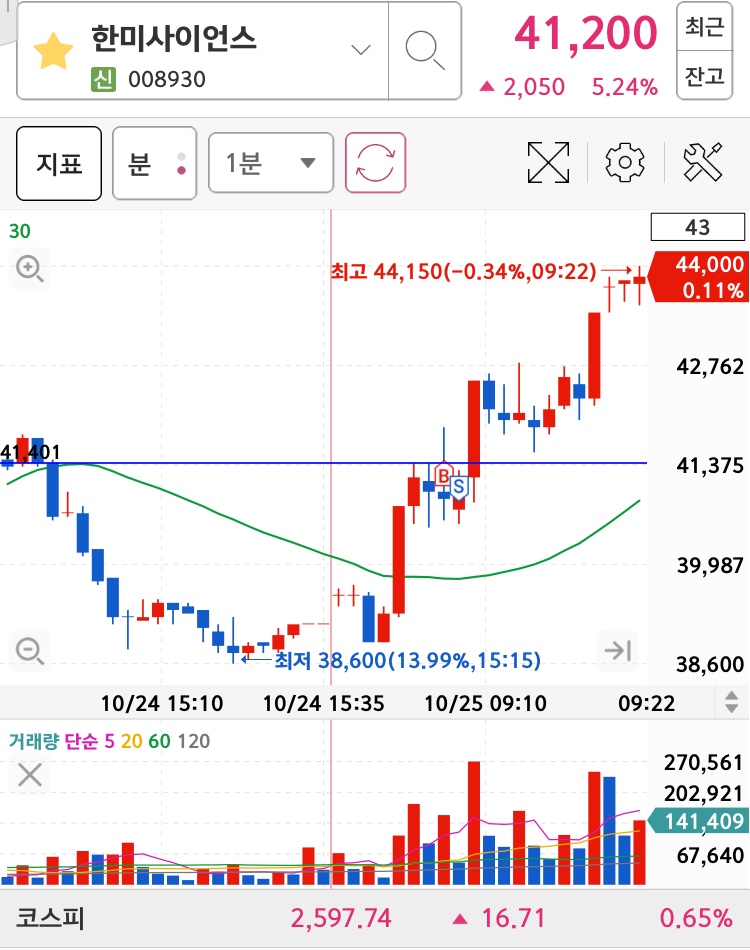
Task: Click the 거래량 단순 indicator label
Action: tap(53, 741)
